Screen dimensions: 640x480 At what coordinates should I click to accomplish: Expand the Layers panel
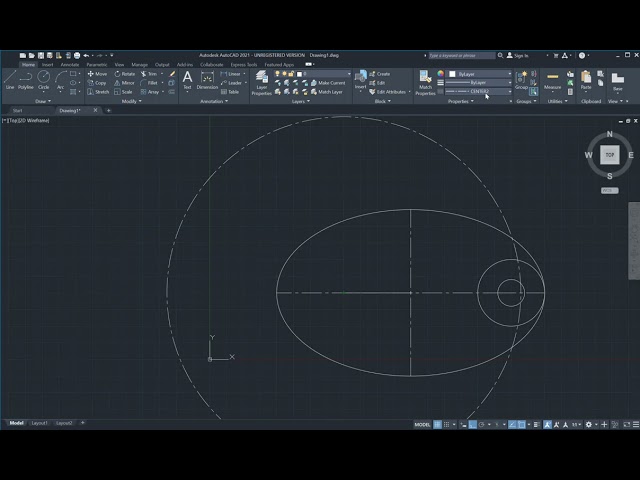[x=301, y=101]
